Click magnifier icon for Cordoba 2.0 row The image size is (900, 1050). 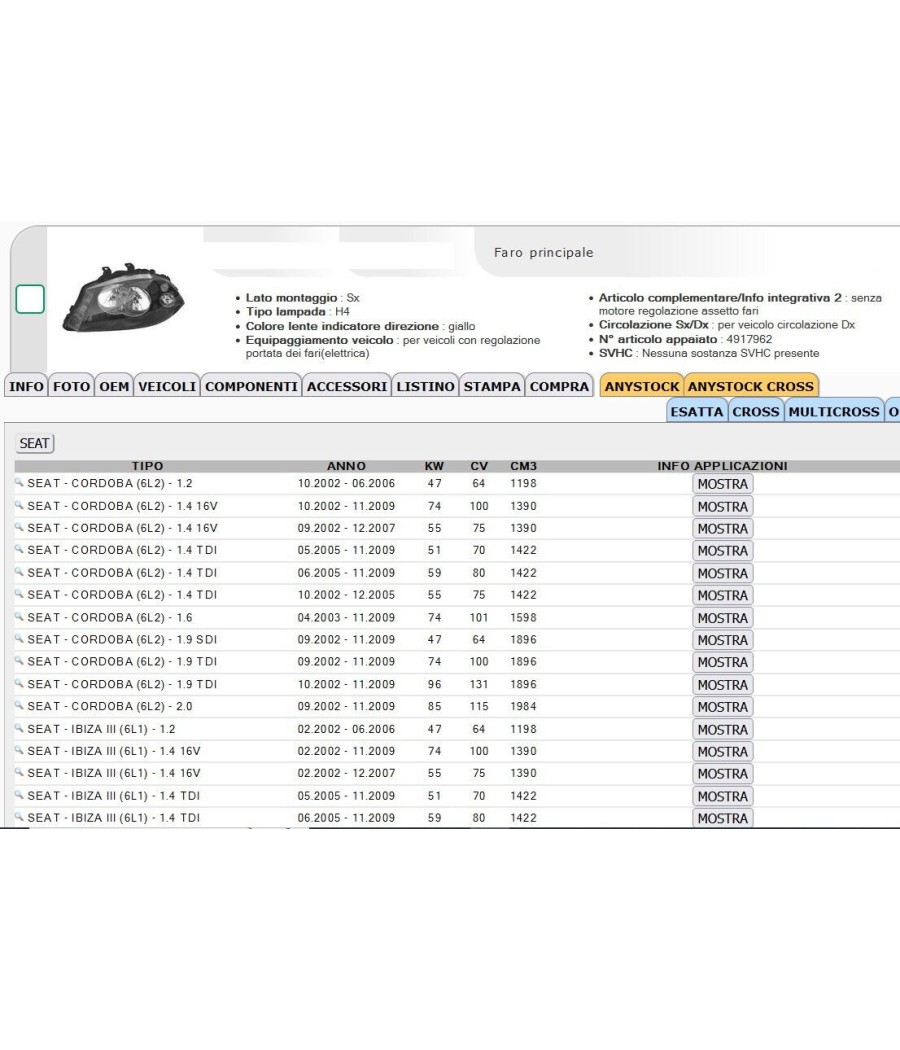(x=19, y=705)
